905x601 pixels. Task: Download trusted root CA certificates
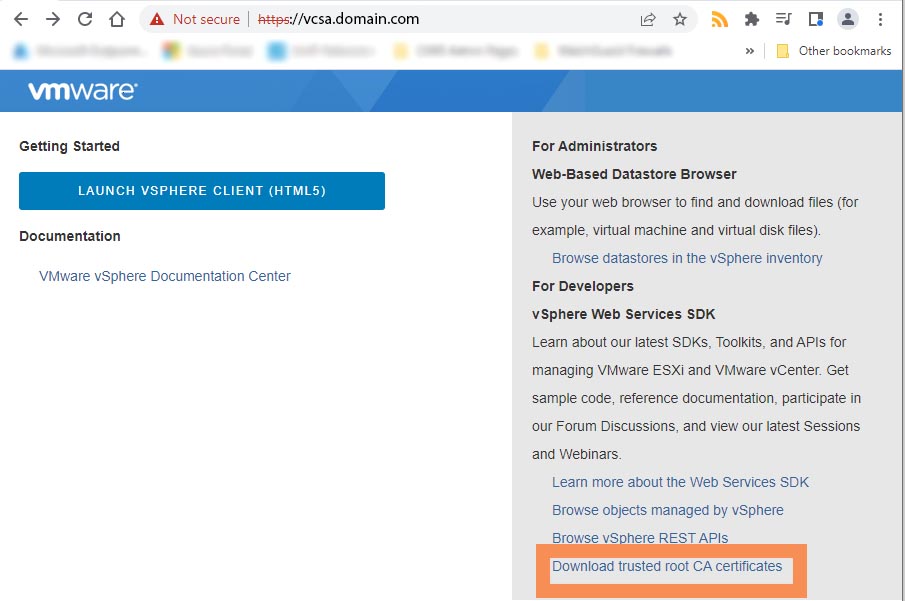coord(667,566)
